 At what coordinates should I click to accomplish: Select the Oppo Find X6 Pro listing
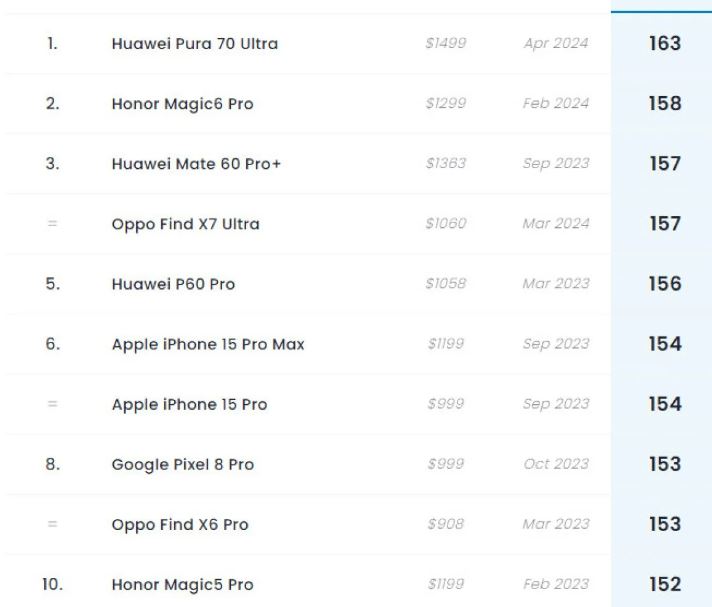click(180, 524)
